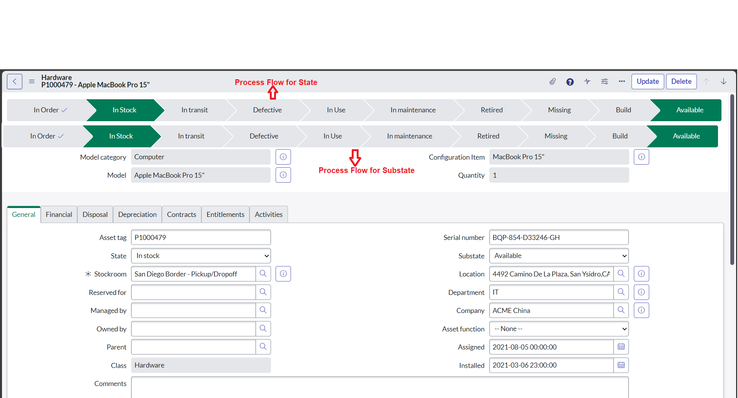Switch to the General tab
The image size is (738, 398).
(24, 215)
